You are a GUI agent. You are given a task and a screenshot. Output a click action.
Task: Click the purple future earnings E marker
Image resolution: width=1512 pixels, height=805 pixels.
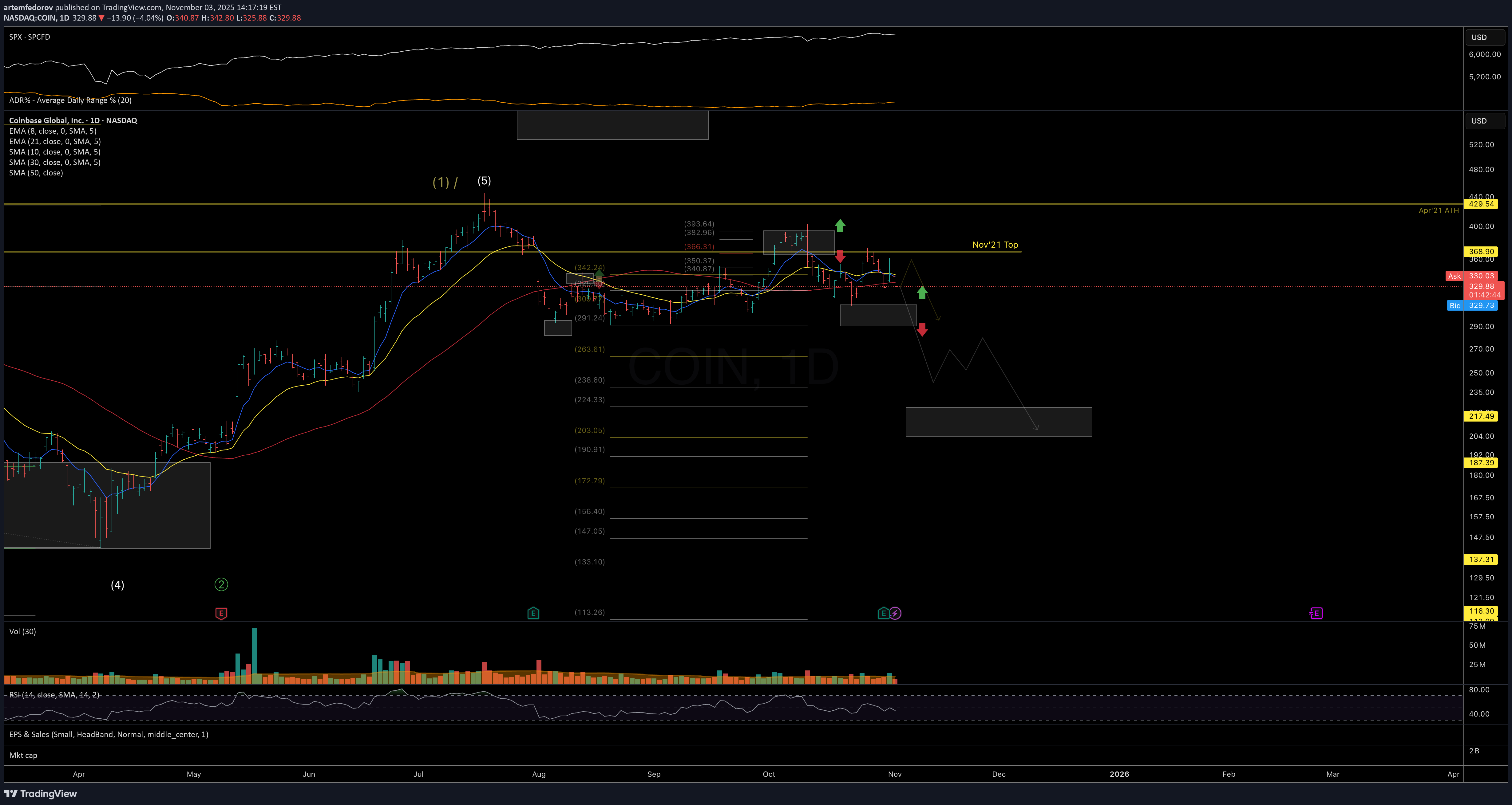(x=1316, y=613)
